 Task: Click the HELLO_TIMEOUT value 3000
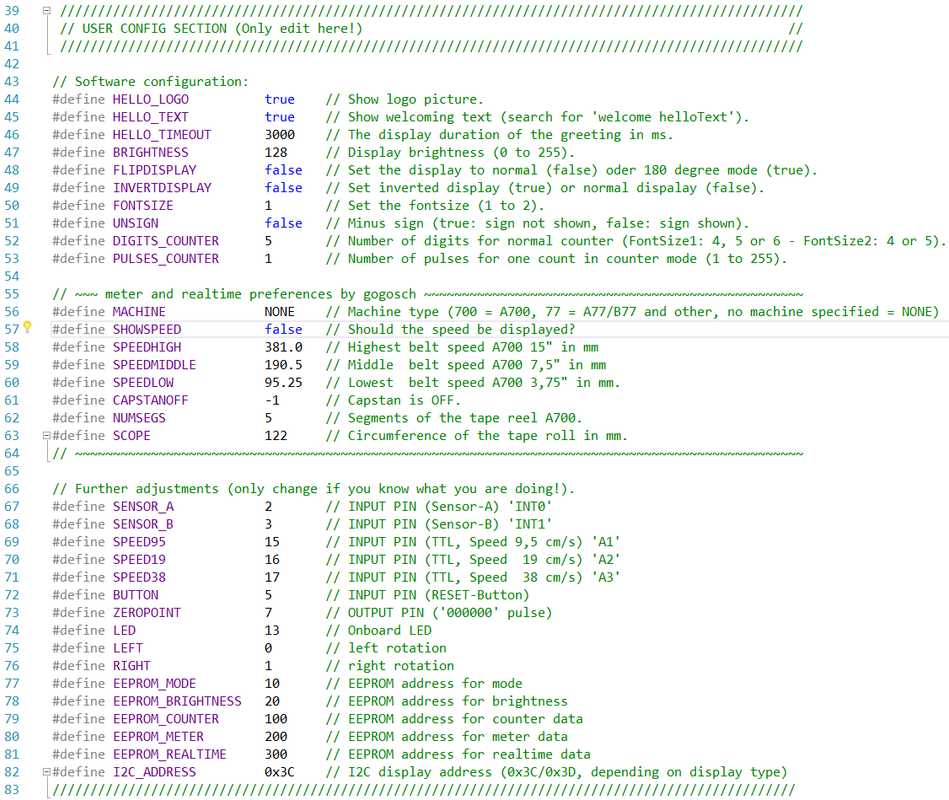pos(280,134)
